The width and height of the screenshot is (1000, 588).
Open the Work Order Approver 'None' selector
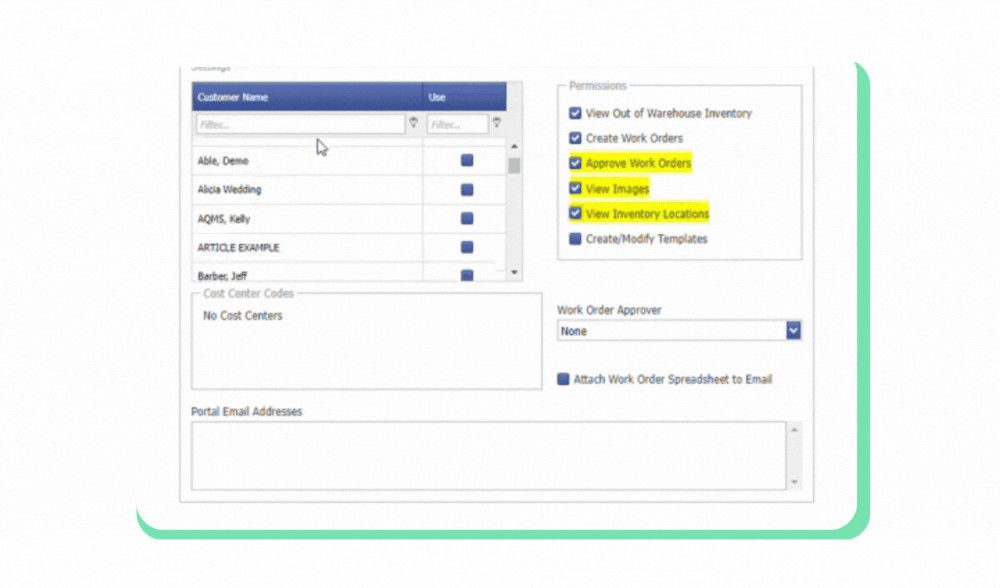point(670,330)
